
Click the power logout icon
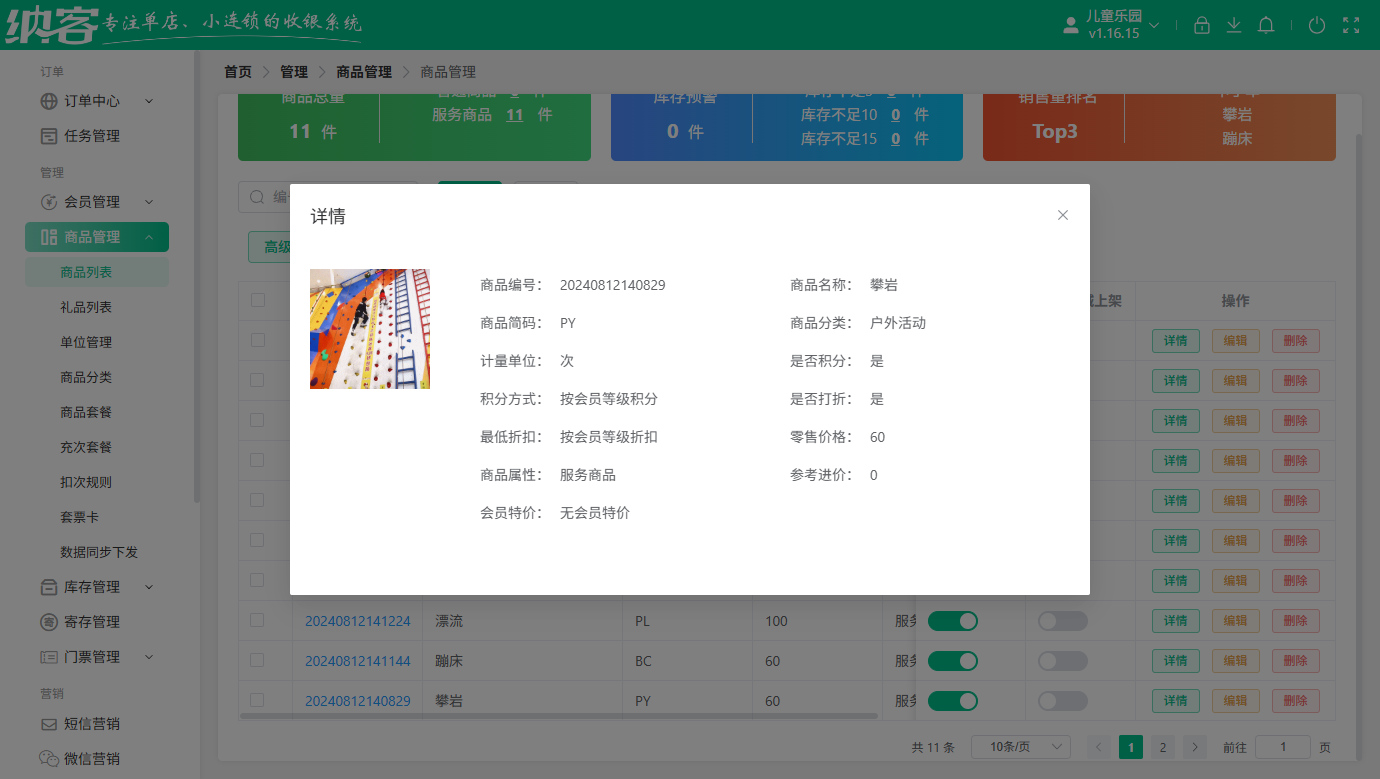click(1317, 25)
